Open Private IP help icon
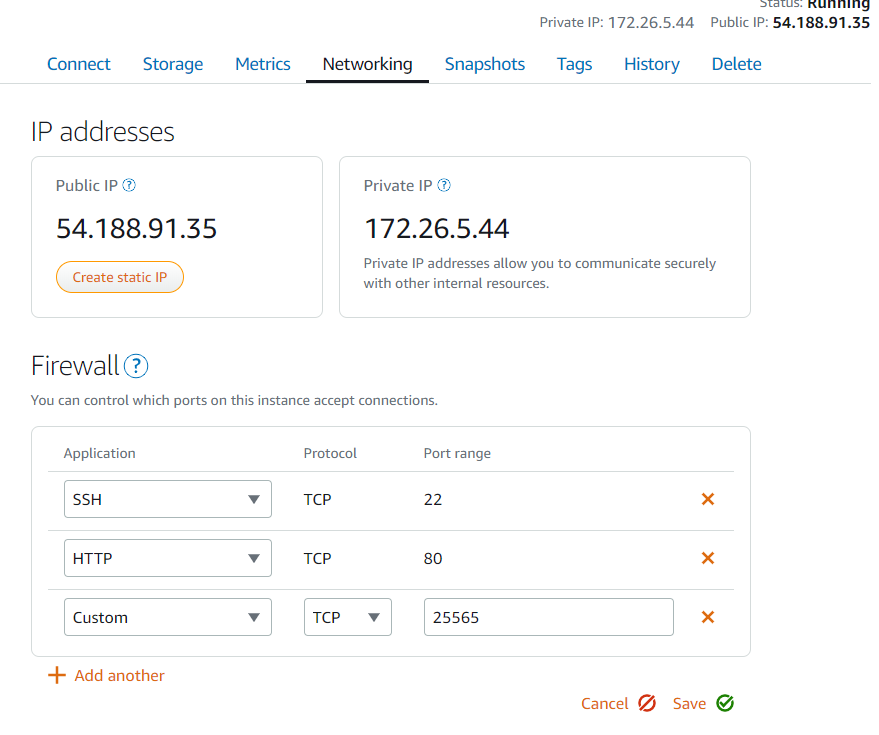This screenshot has height=735, width=879. pos(443,186)
